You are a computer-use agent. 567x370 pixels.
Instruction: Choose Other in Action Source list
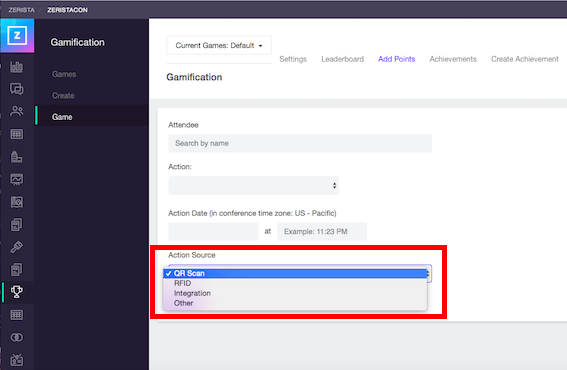pos(295,303)
